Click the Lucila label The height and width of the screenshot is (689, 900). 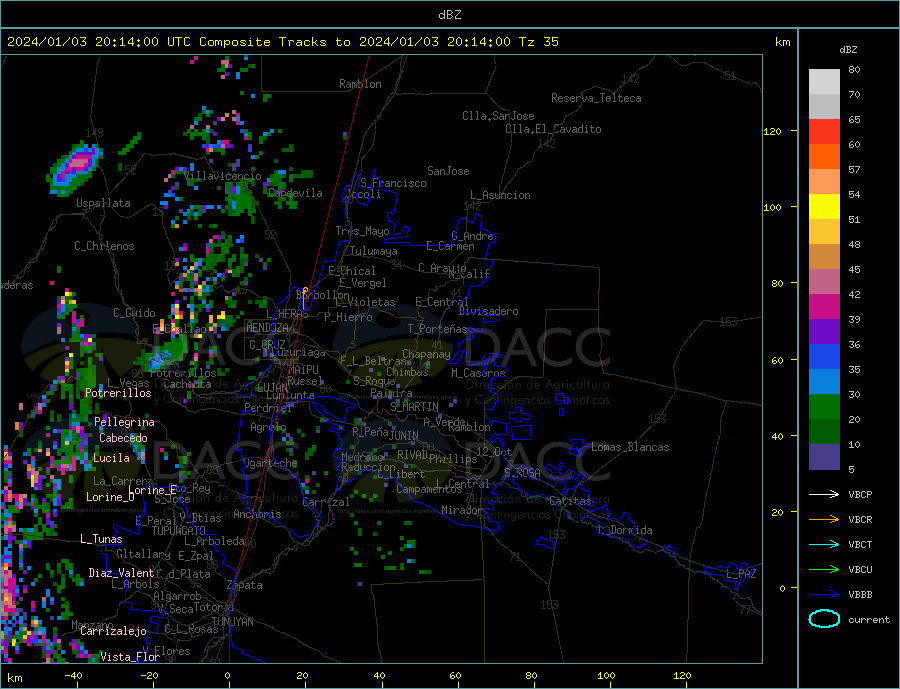click(x=111, y=458)
